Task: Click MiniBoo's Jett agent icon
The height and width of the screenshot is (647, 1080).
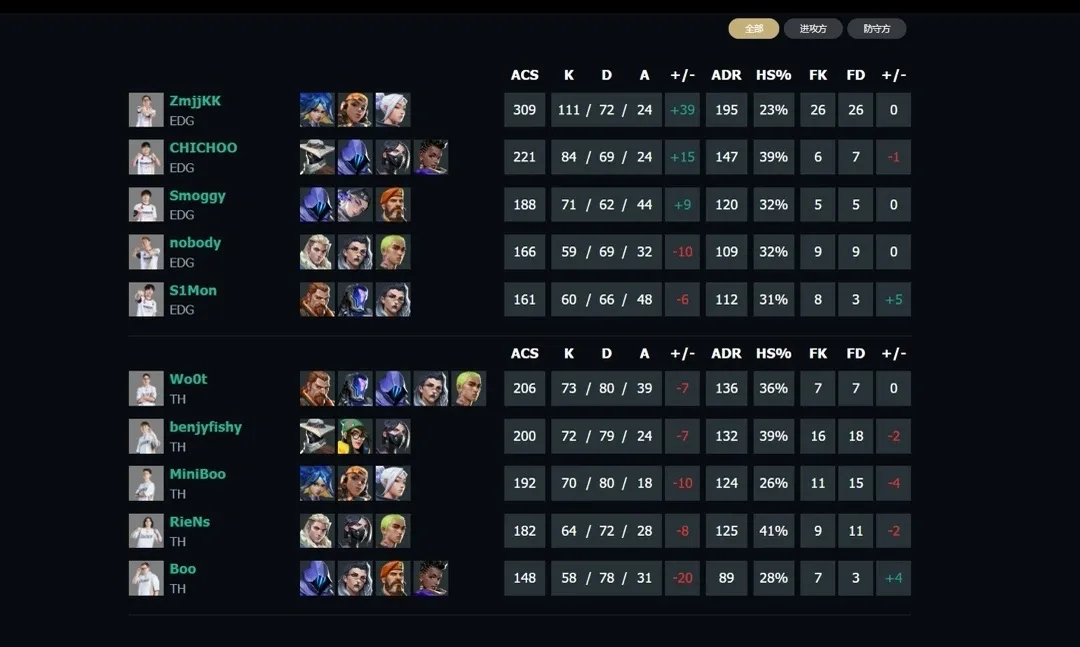Action: click(393, 483)
